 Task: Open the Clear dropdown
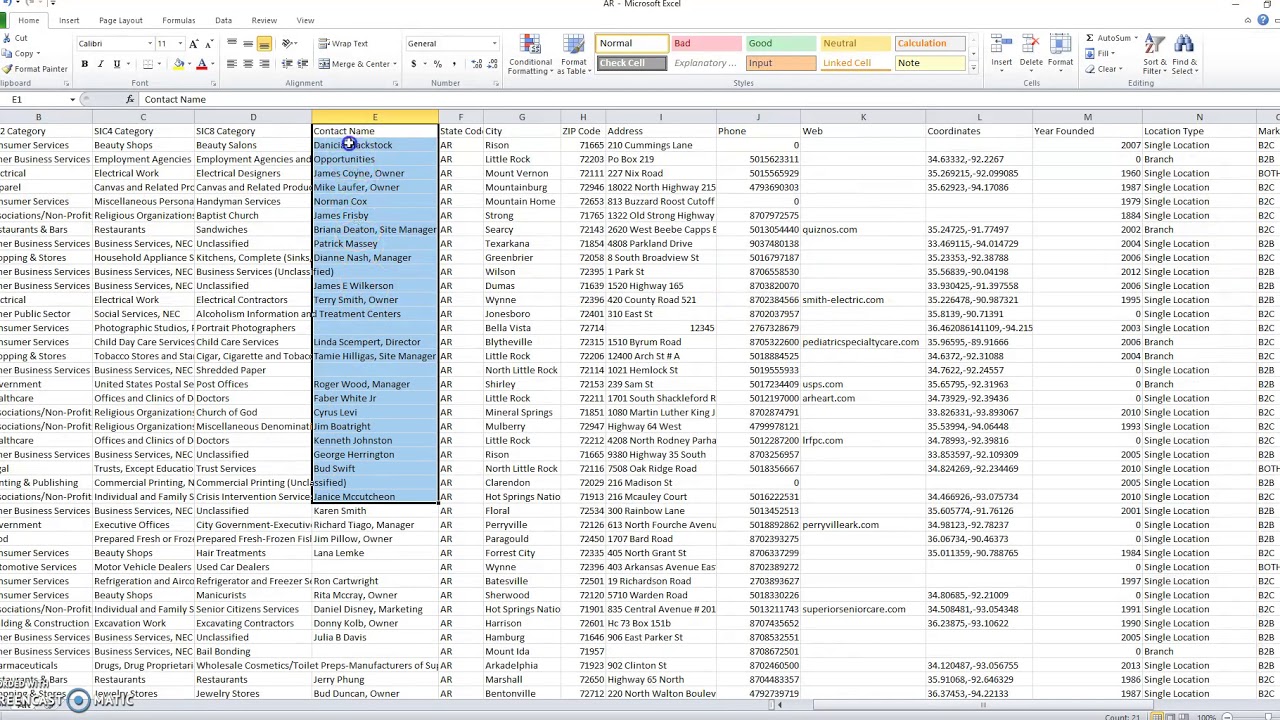point(1104,69)
